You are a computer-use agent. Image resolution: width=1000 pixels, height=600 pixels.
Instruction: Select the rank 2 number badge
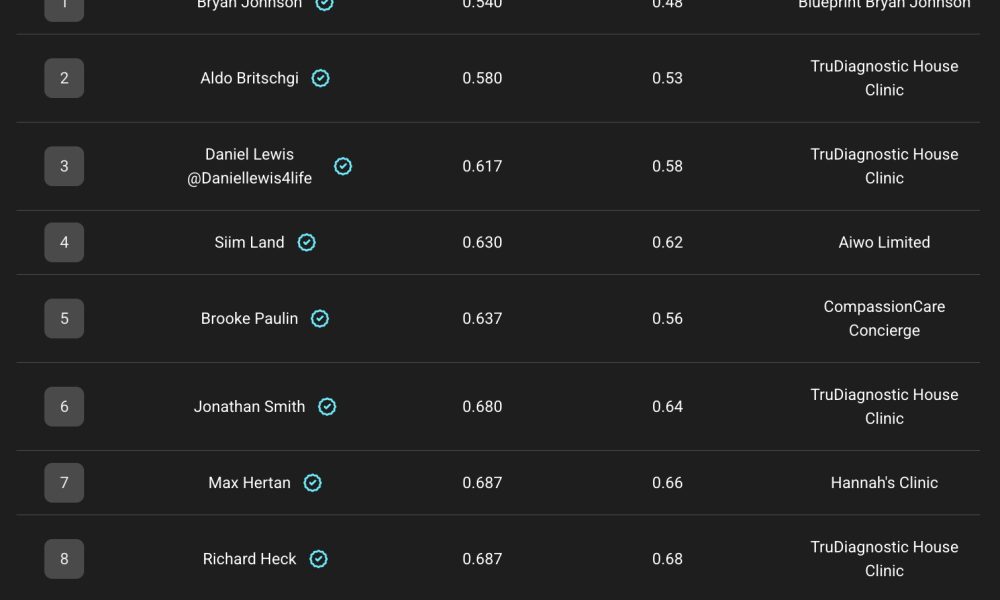pos(64,78)
